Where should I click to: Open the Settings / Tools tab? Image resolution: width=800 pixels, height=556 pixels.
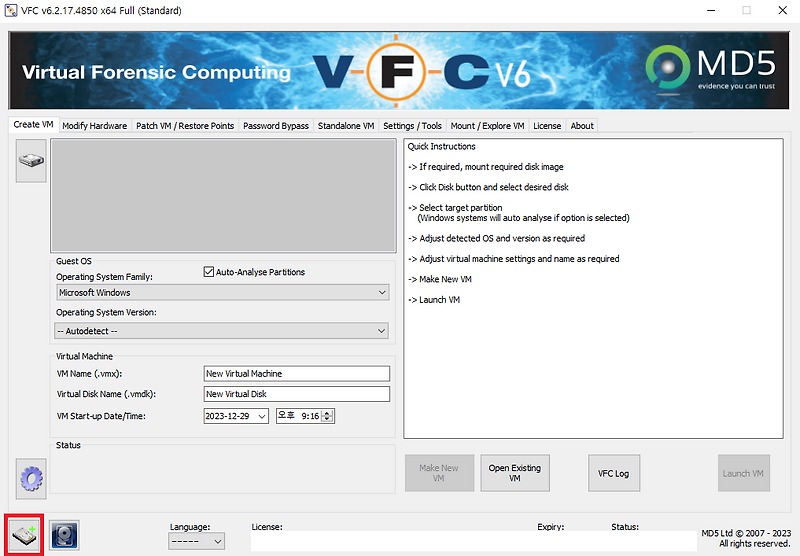412,125
